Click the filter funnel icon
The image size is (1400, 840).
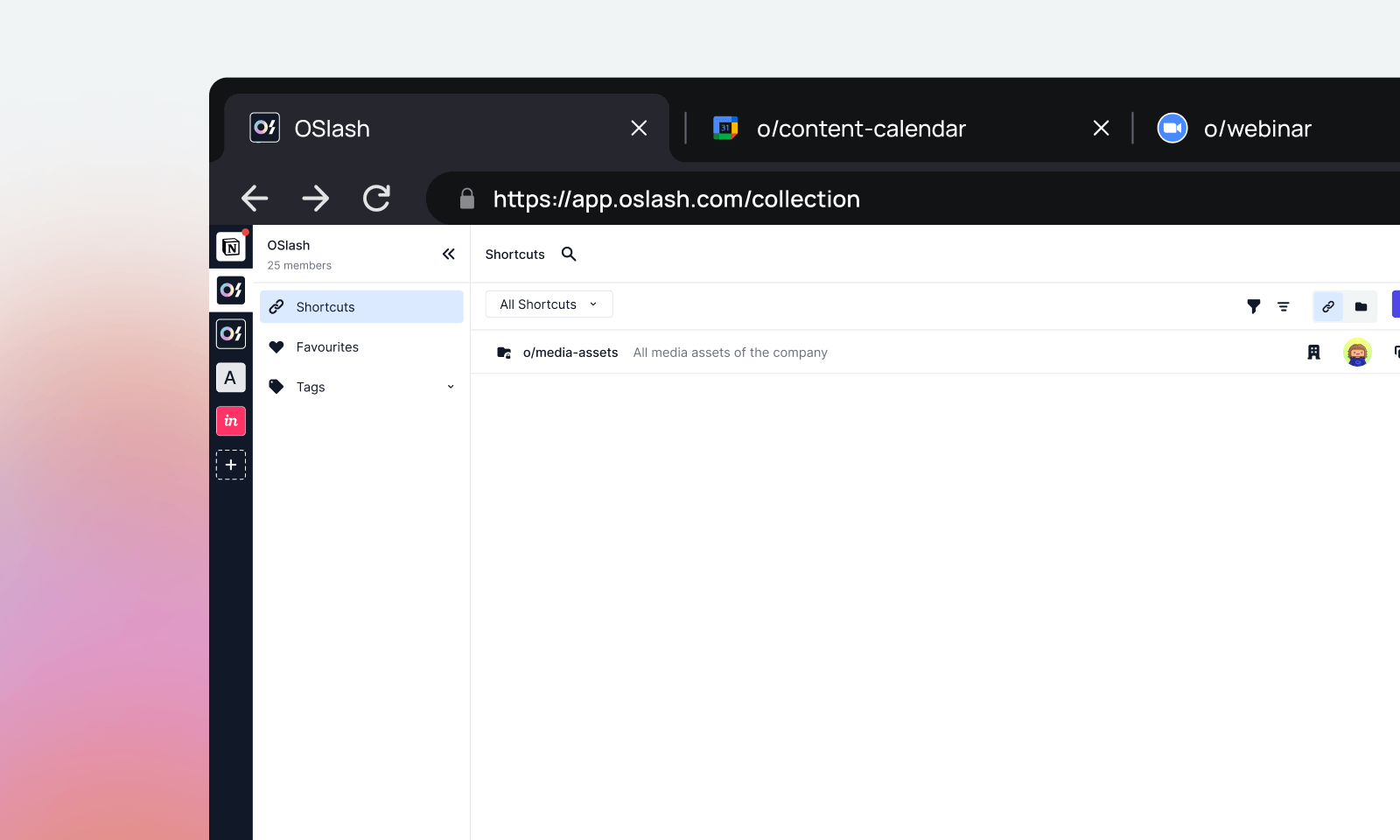point(1253,306)
